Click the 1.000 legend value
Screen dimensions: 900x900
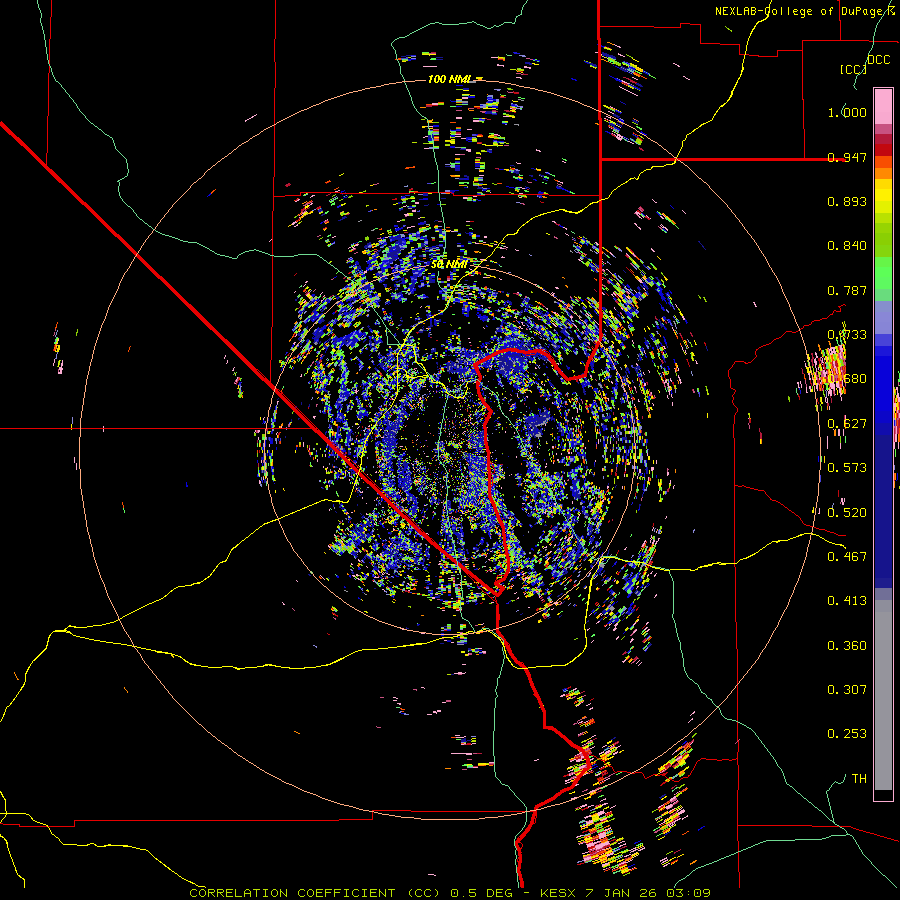[x=847, y=112]
